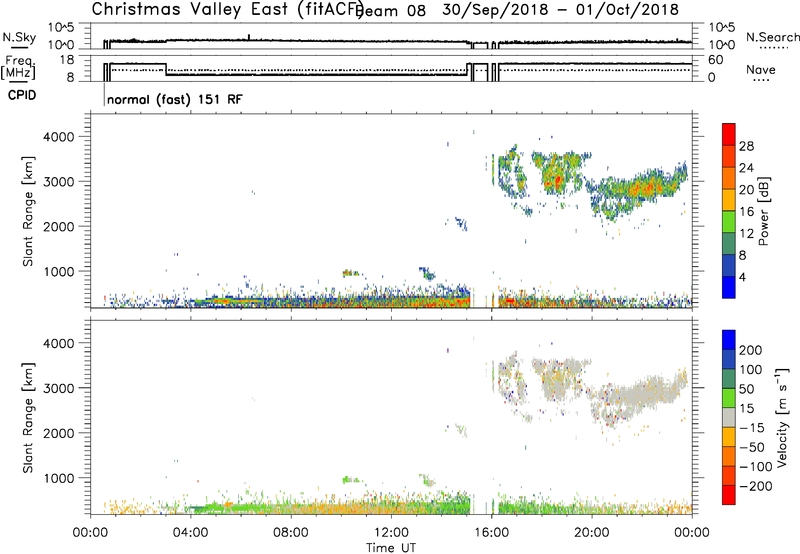Click the 'Nave' label

(760, 69)
